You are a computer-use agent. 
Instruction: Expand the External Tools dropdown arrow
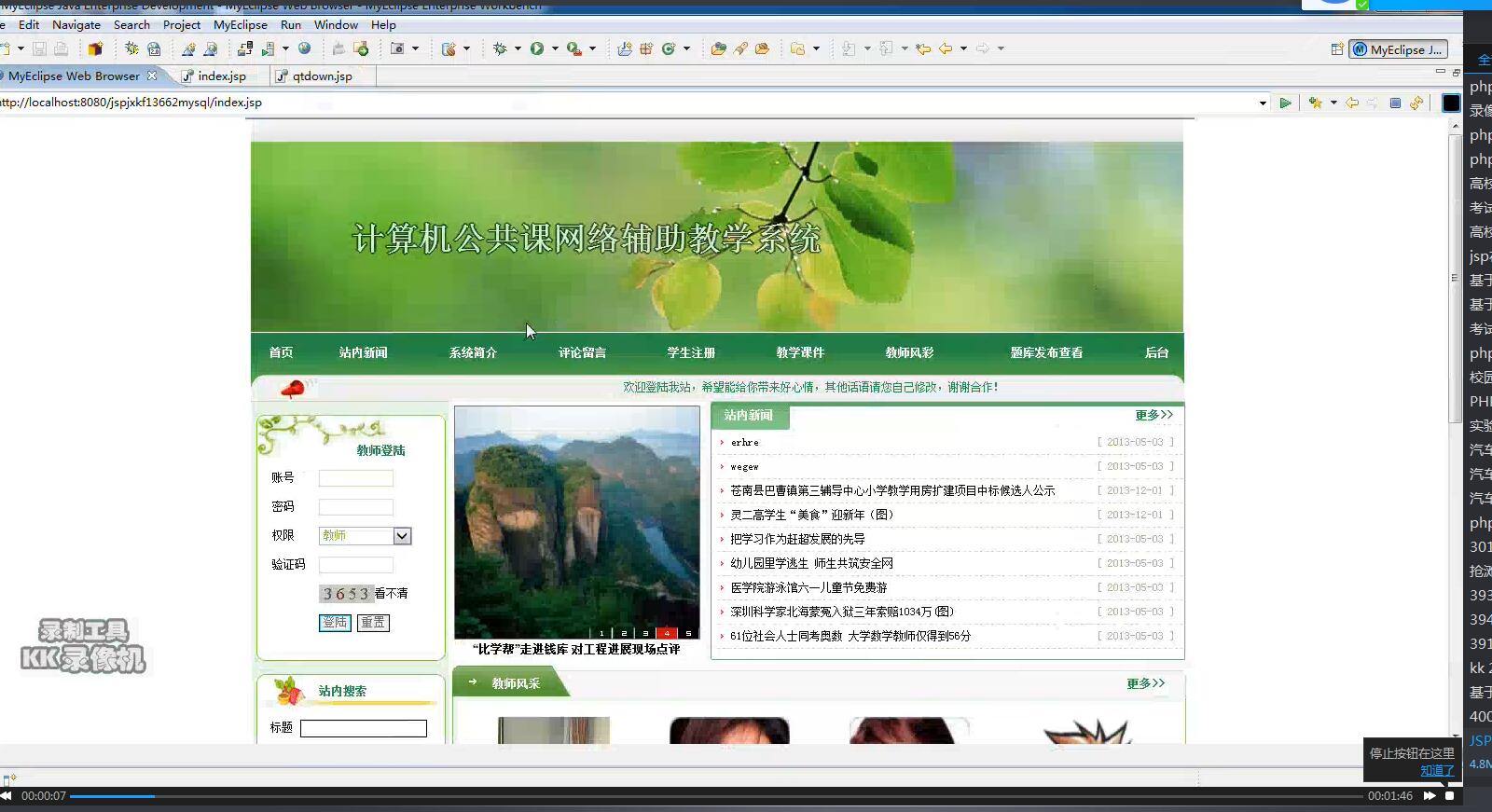coord(592,48)
